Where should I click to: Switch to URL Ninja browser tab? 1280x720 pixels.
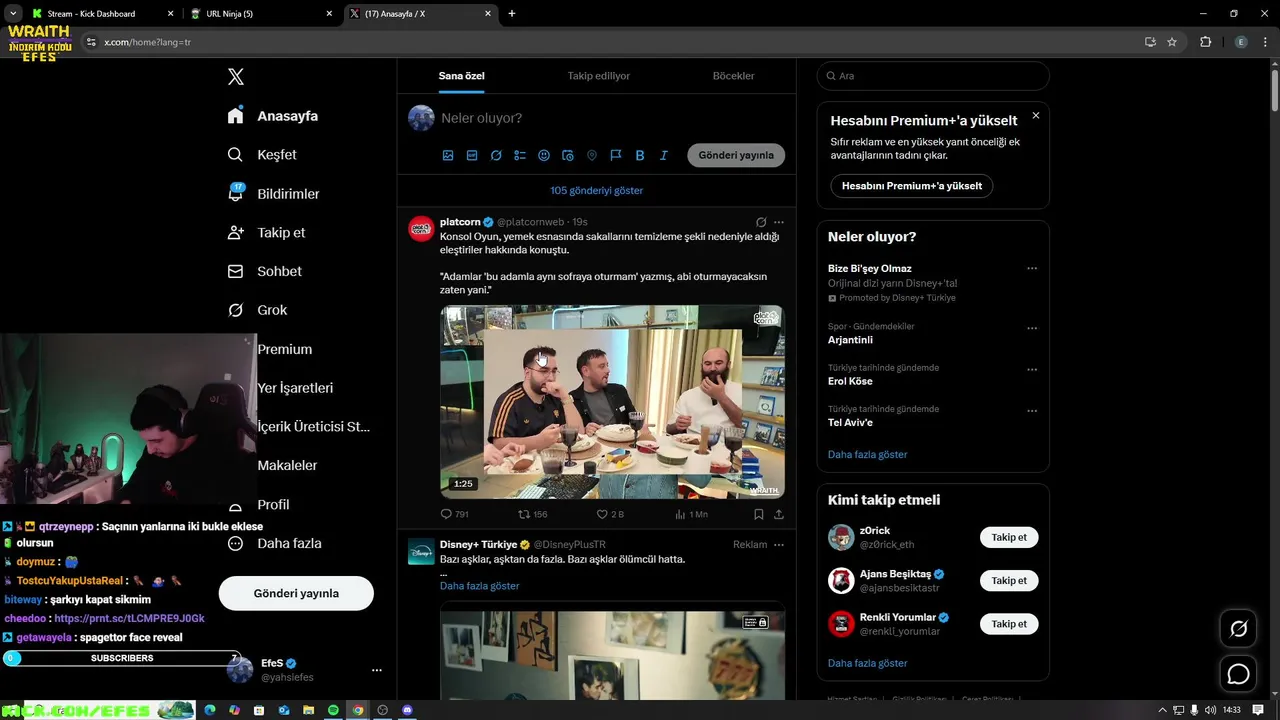tap(262, 14)
